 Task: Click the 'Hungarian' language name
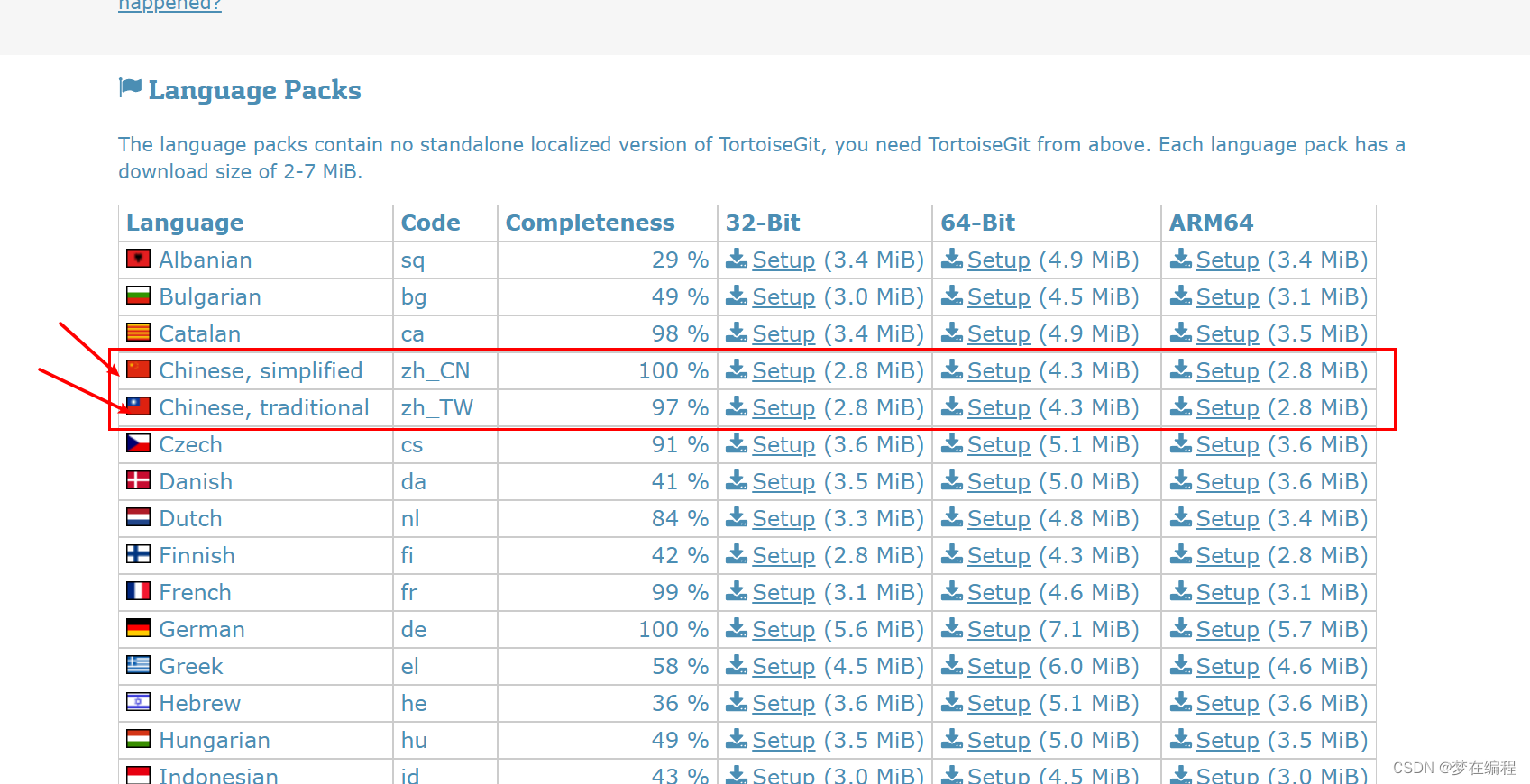[x=215, y=740]
